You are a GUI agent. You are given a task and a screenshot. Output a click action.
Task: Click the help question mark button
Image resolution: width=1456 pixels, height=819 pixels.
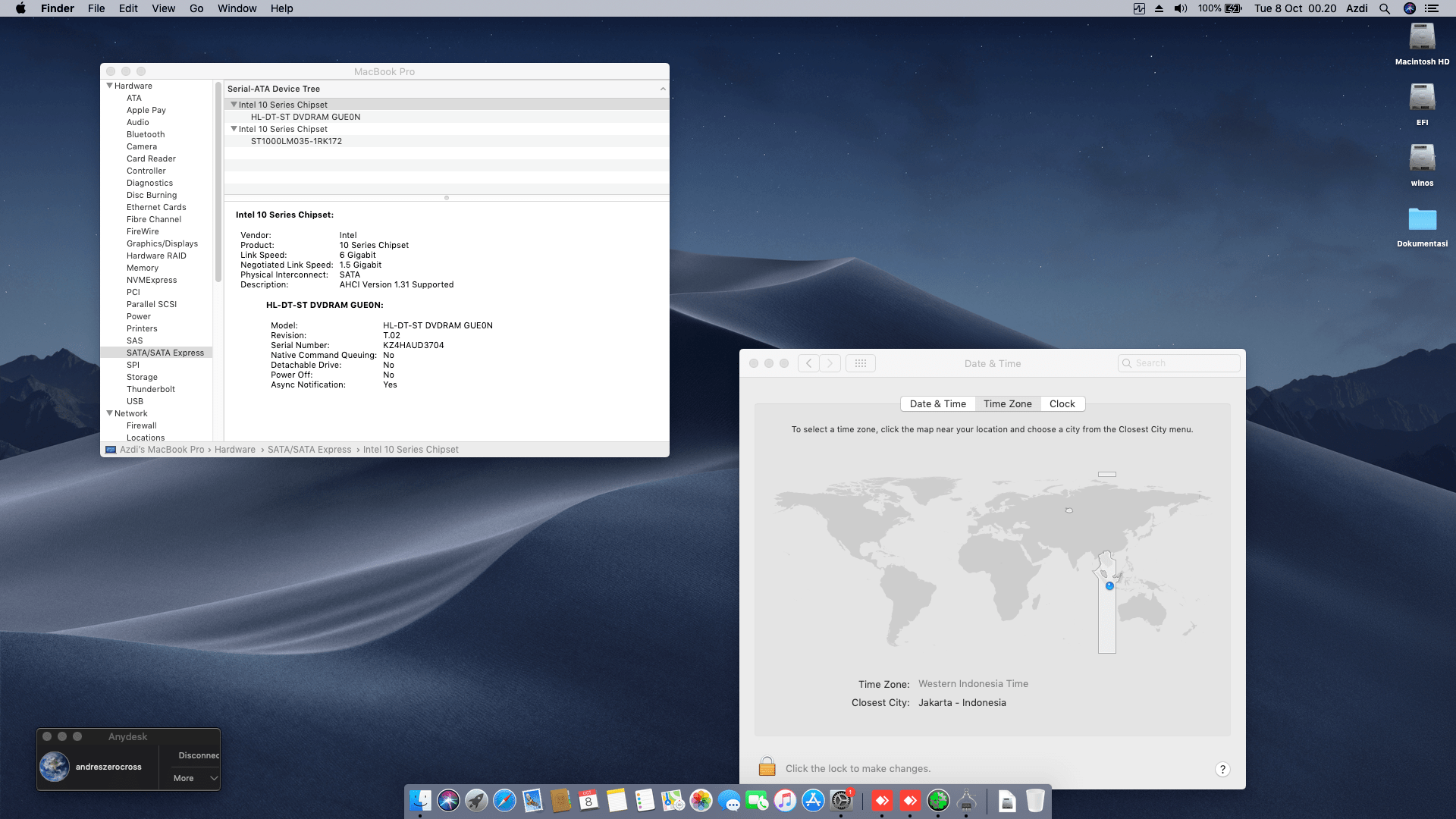click(x=1222, y=769)
